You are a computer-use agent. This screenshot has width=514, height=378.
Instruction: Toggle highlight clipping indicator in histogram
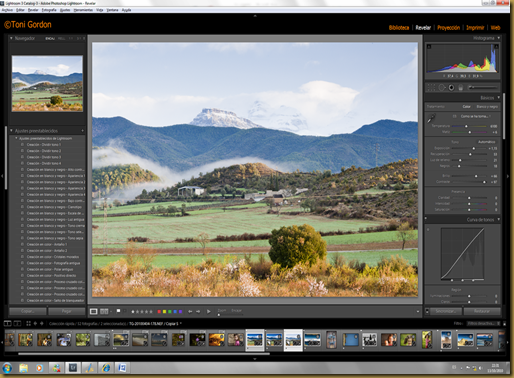pyautogui.click(x=496, y=47)
